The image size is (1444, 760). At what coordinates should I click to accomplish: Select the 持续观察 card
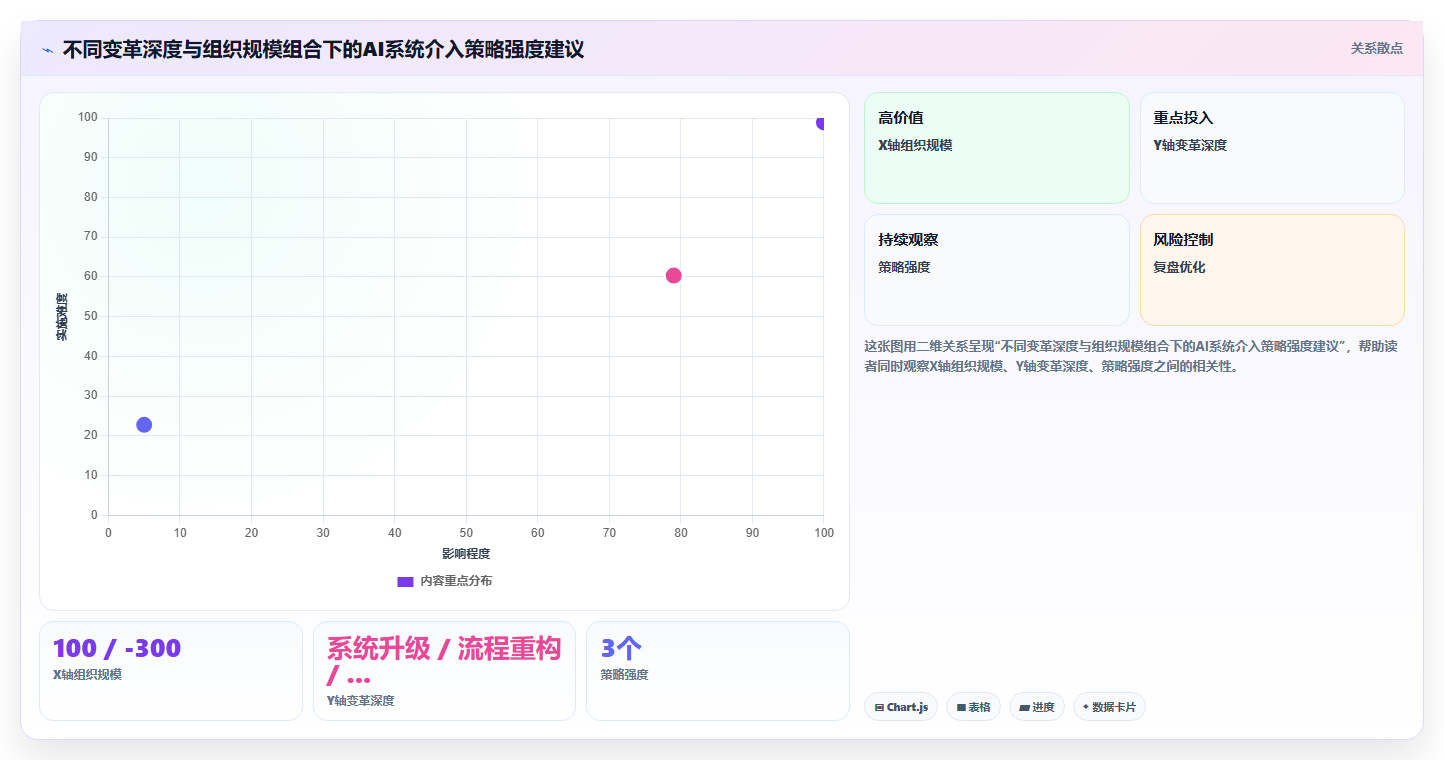(x=996, y=270)
